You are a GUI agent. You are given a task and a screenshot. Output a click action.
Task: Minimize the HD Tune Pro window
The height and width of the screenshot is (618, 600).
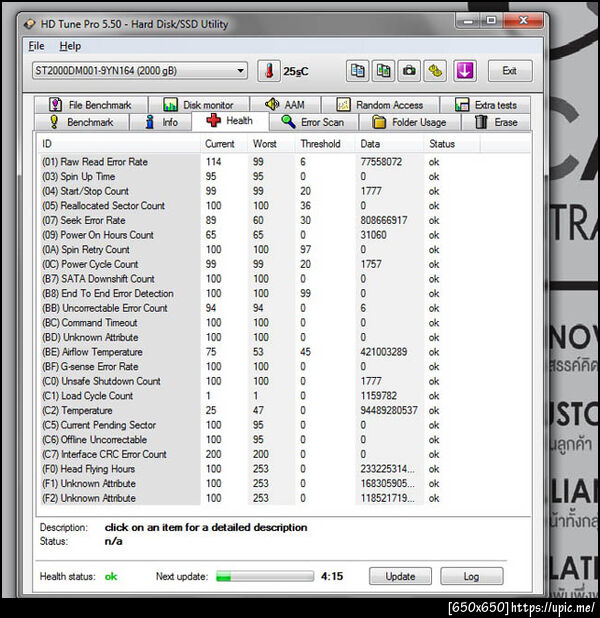coord(468,20)
